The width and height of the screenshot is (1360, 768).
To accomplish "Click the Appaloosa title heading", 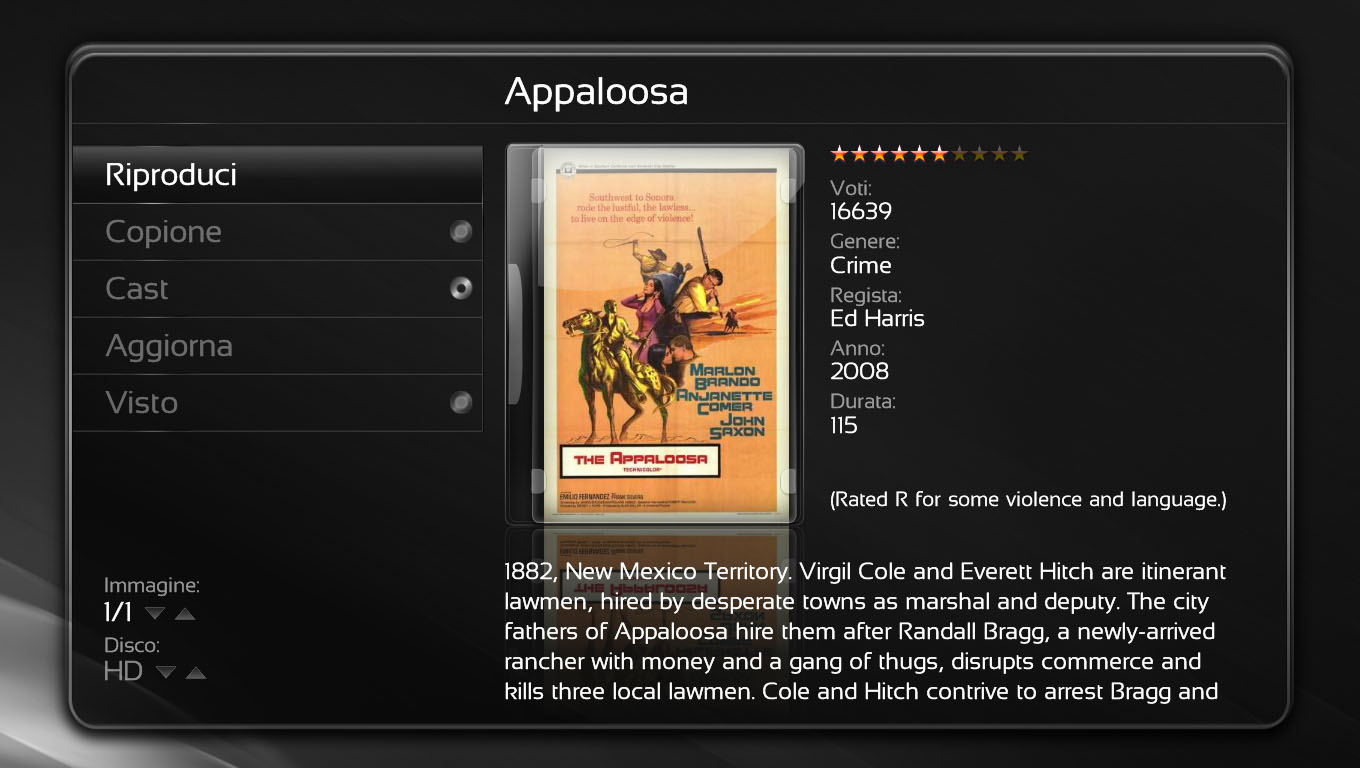I will click(x=596, y=92).
